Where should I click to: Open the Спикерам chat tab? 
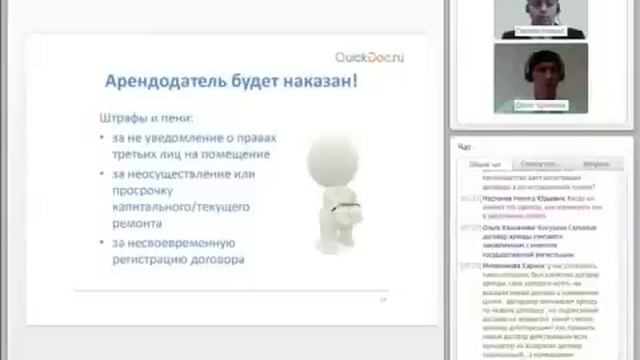(540, 164)
